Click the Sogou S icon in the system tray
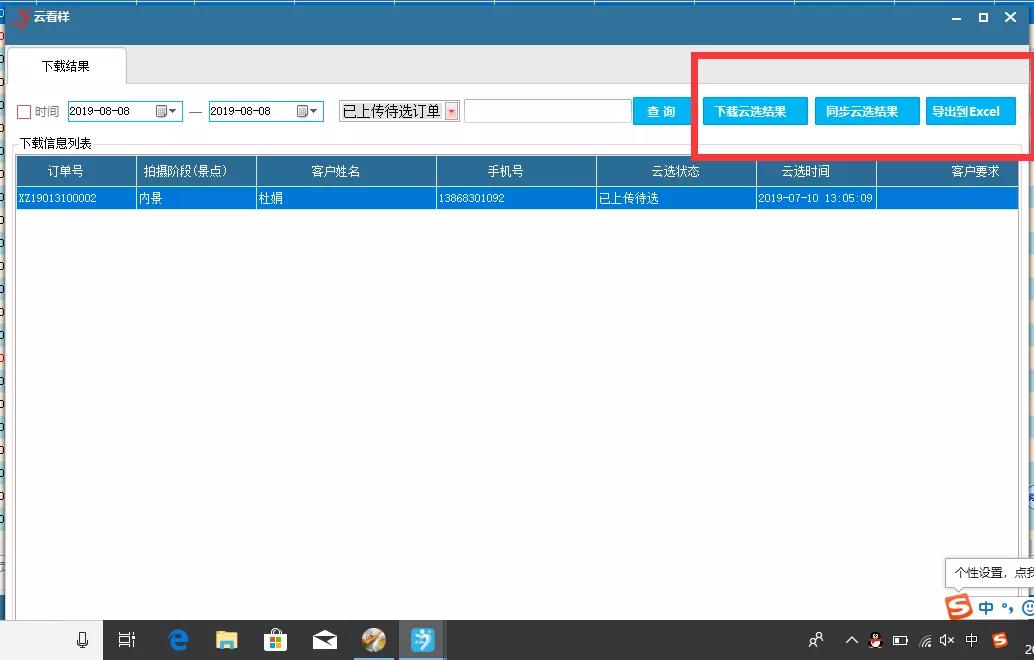Viewport: 1034px width, 660px height. coord(1000,640)
